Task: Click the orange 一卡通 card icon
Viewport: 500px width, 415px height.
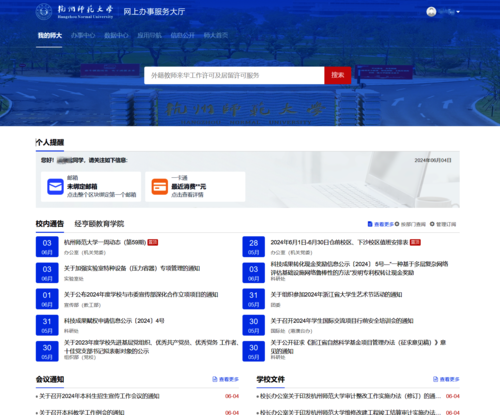Action: pyautogui.click(x=160, y=187)
